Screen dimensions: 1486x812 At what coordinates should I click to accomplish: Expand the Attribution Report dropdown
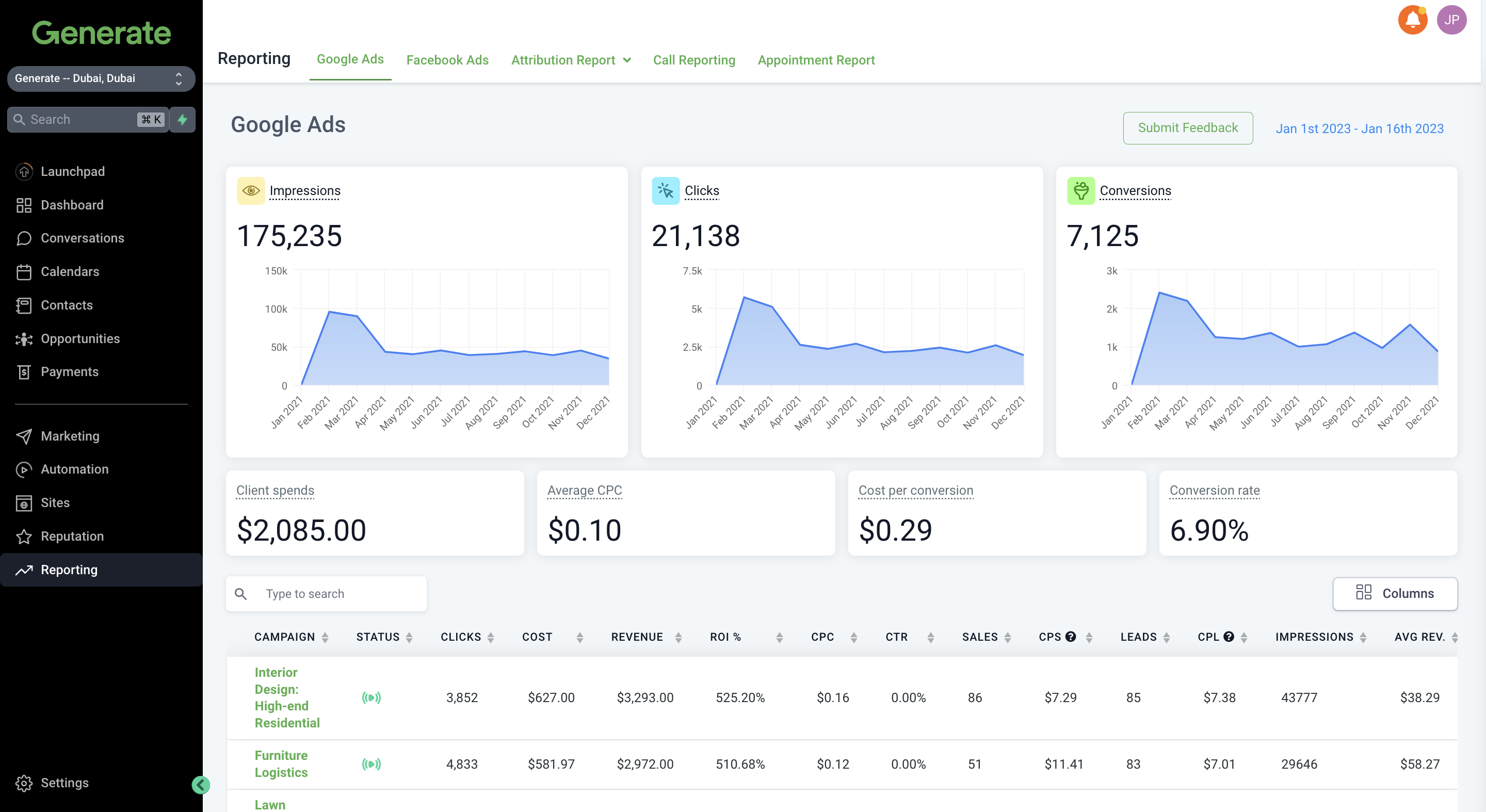[571, 60]
